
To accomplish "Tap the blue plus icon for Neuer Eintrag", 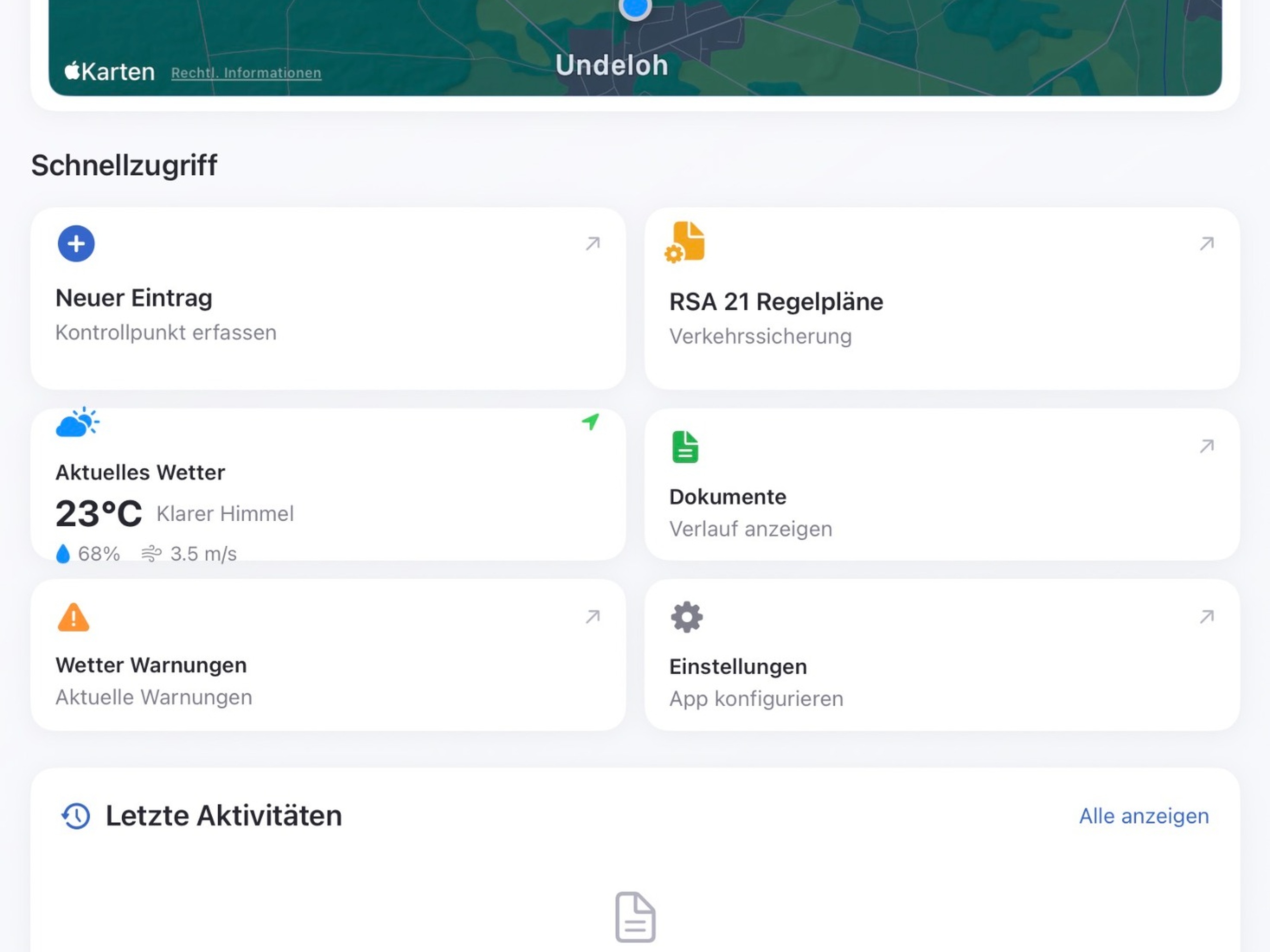I will (x=76, y=244).
